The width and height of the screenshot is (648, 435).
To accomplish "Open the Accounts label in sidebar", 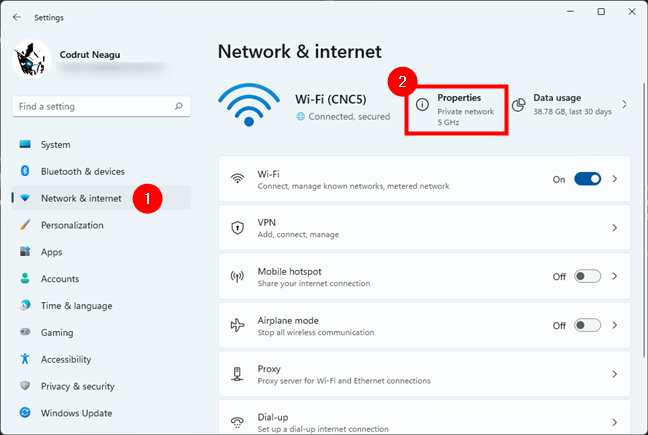I will 60,279.
